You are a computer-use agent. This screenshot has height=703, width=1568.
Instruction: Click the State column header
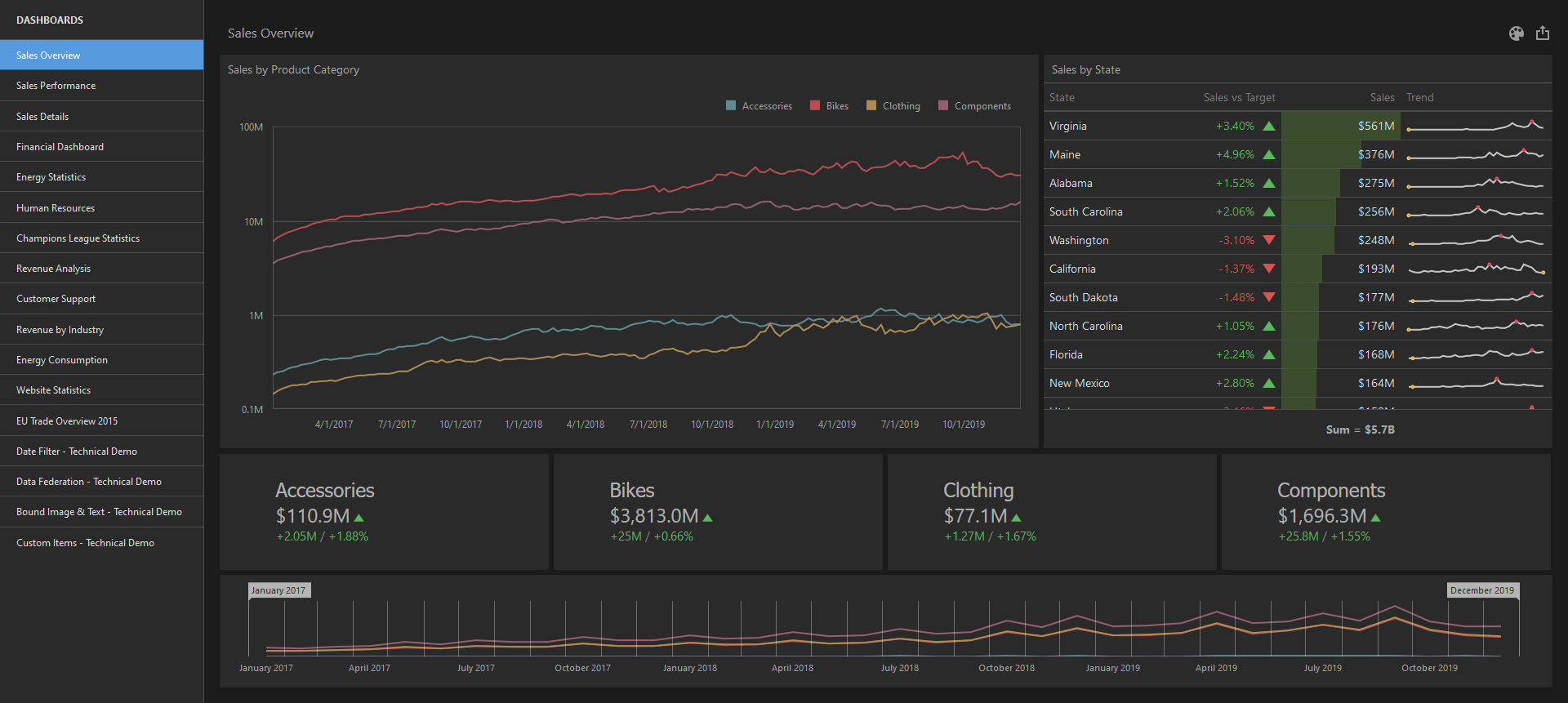1062,97
